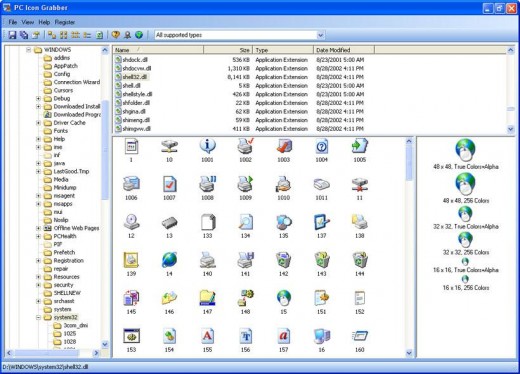520x374 pixels.
Task: Open the View menu
Action: click(28, 22)
